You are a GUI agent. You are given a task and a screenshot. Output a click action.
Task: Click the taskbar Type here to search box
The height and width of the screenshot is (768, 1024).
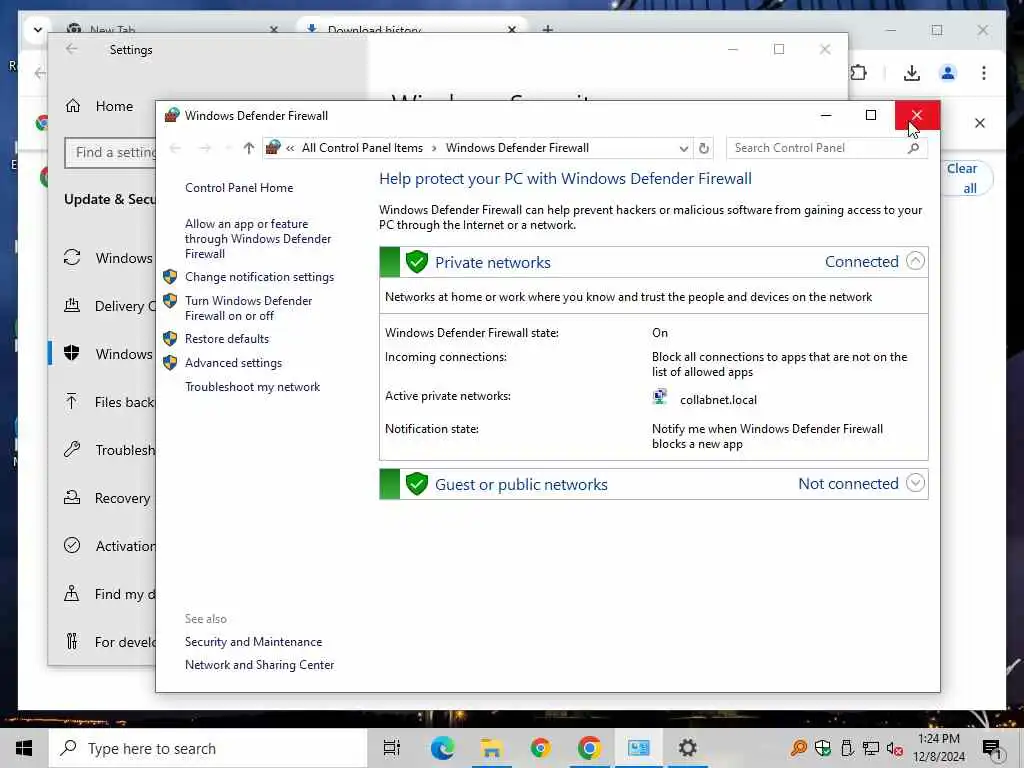(x=208, y=748)
